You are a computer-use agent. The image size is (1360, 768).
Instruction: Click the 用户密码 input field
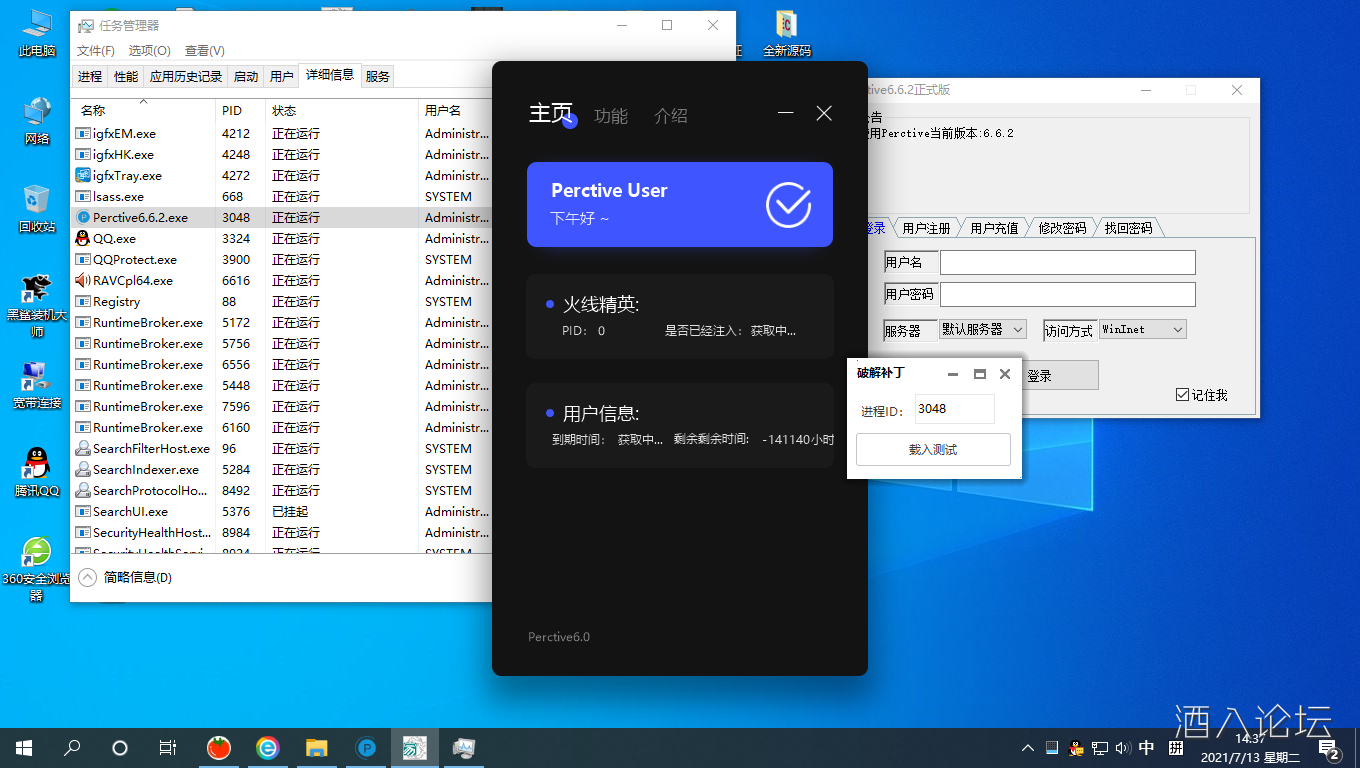click(1068, 294)
